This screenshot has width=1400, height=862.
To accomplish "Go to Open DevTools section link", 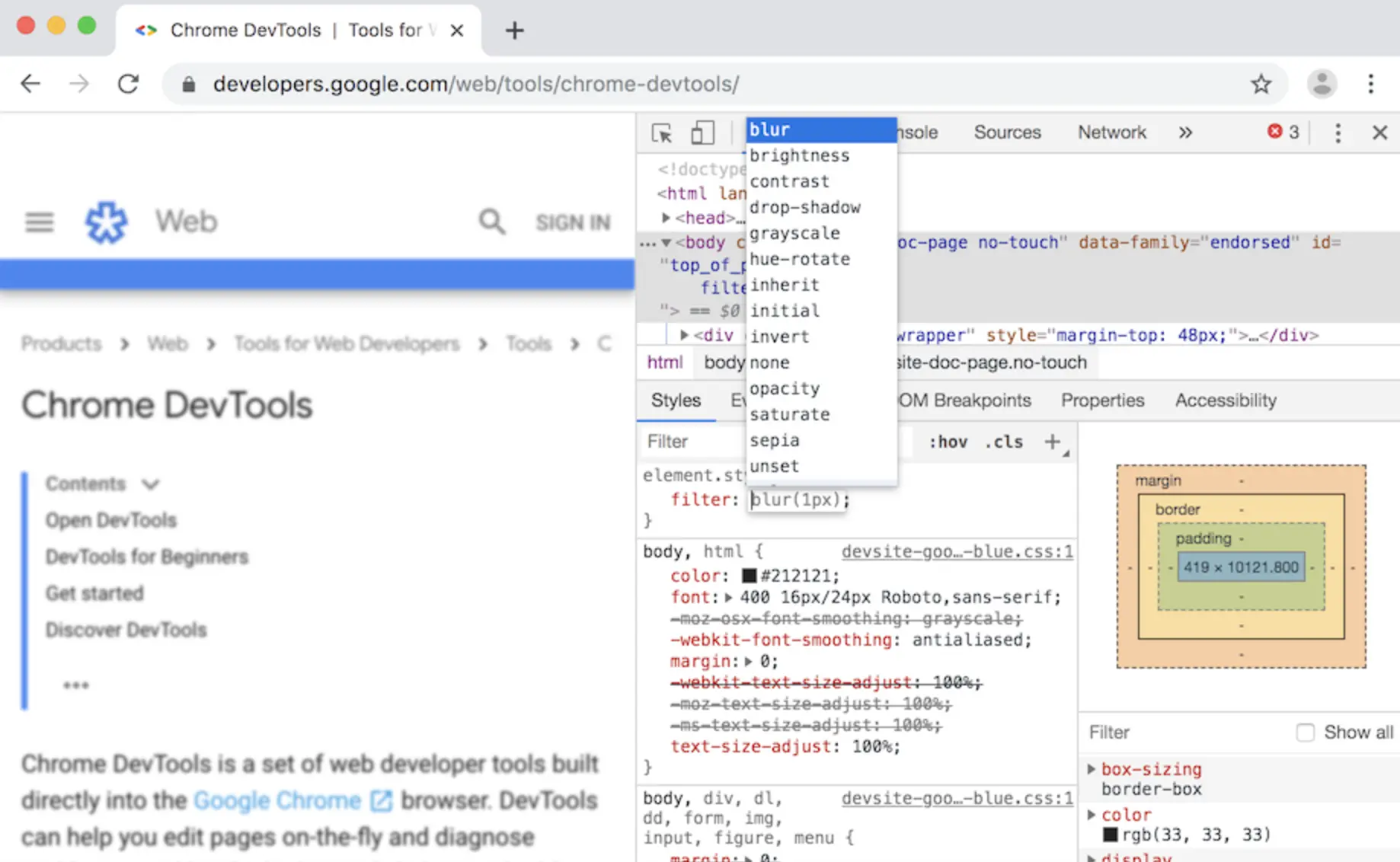I will click(111, 520).
